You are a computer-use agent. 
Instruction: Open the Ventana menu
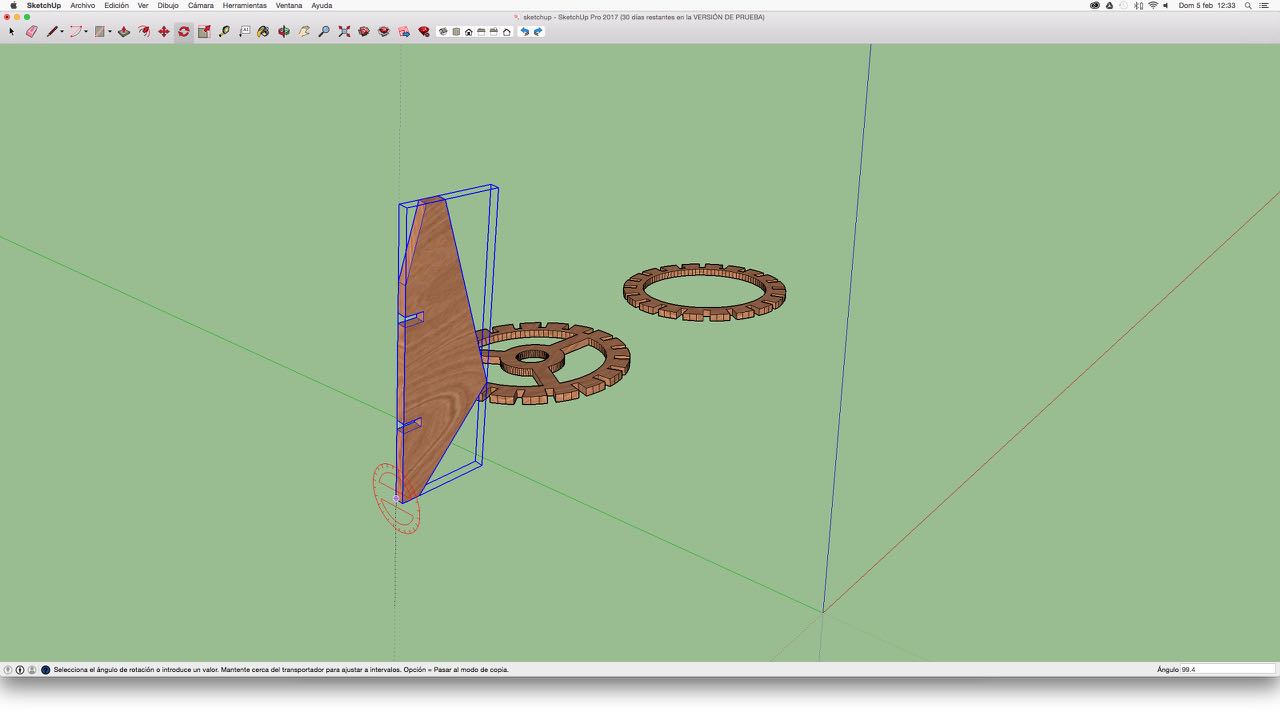click(289, 6)
